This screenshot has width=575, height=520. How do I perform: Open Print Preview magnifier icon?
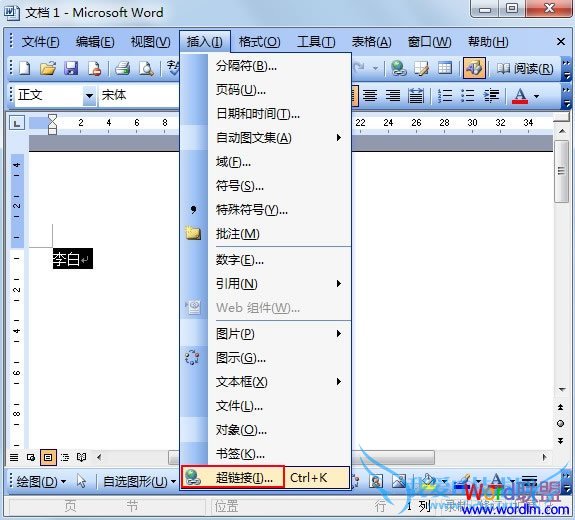[x=146, y=68]
